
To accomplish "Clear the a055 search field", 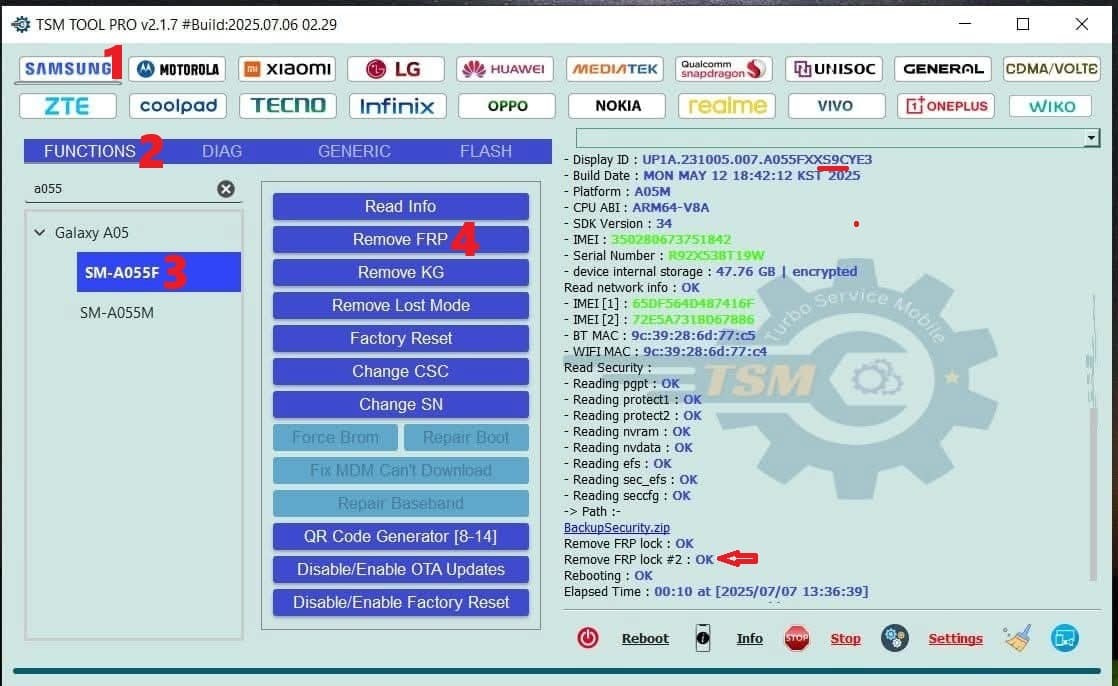I will (x=225, y=189).
